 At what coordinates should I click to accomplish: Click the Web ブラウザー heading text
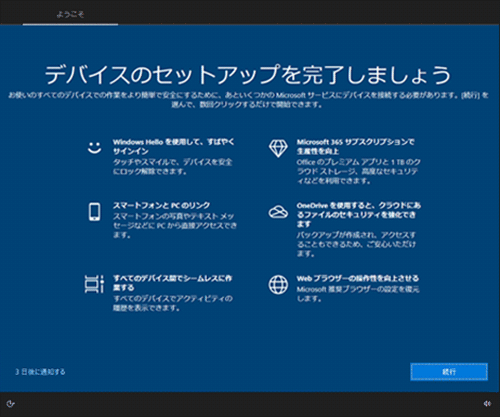(358, 278)
